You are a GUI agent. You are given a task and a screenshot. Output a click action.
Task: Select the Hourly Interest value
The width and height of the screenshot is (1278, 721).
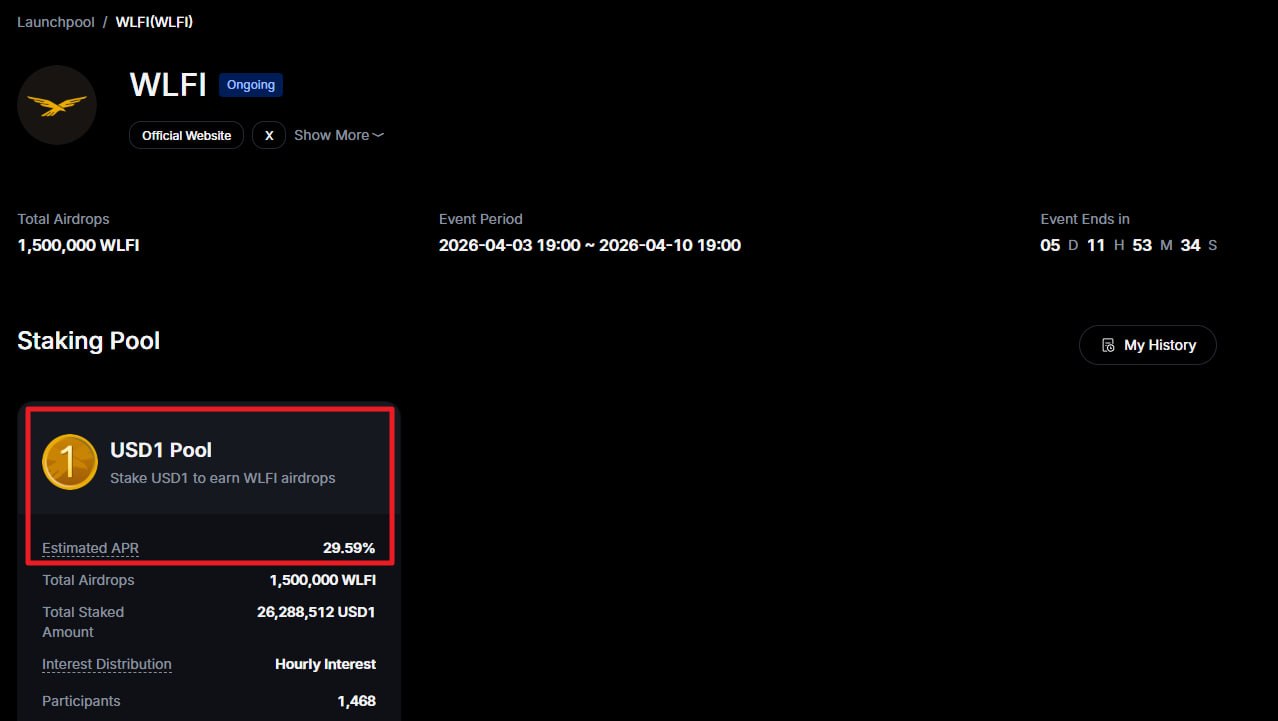point(326,664)
